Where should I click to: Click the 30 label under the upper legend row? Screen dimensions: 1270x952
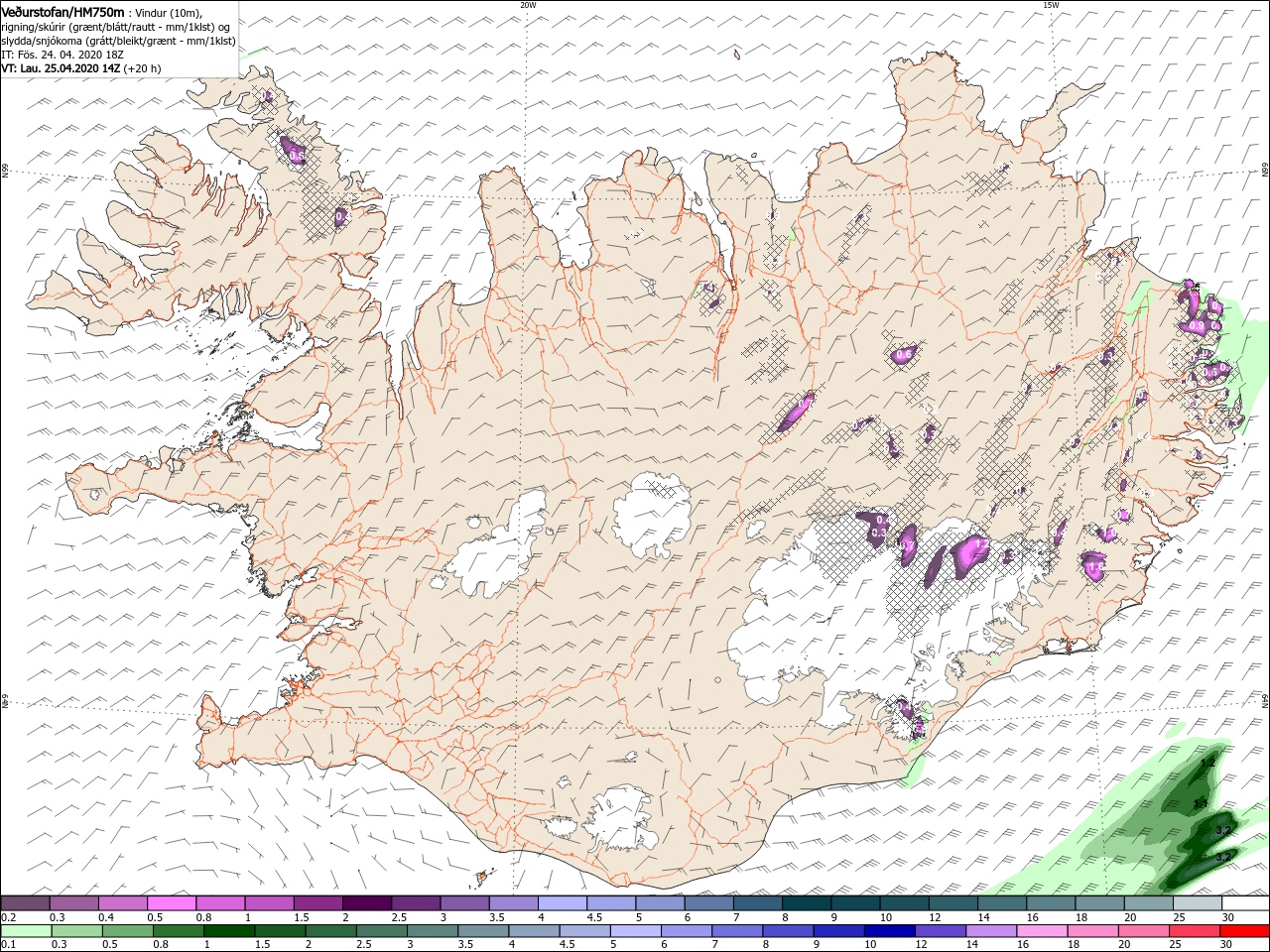tap(1226, 917)
